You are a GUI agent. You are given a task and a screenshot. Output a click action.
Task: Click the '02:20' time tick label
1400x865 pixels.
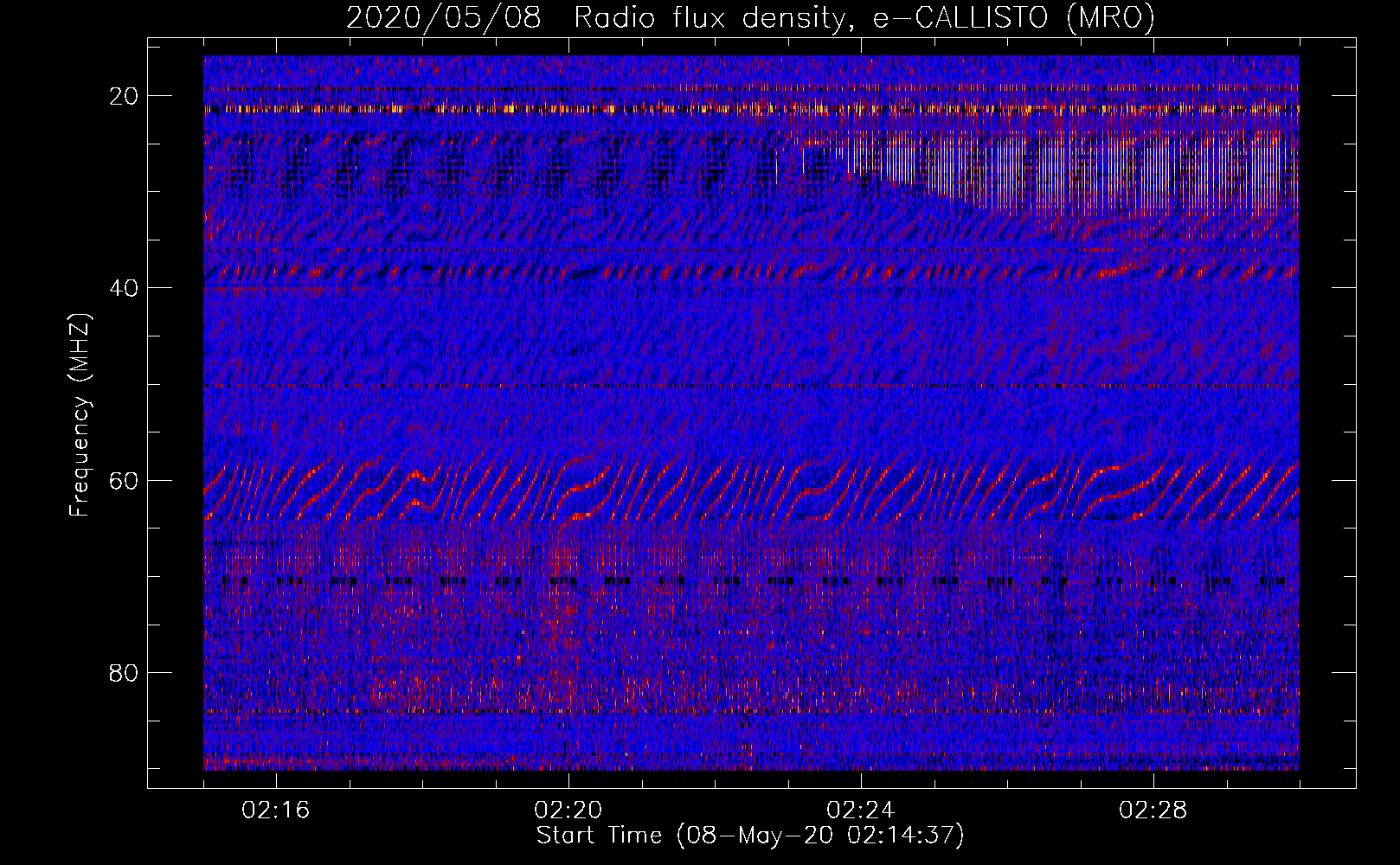pyautogui.click(x=568, y=810)
